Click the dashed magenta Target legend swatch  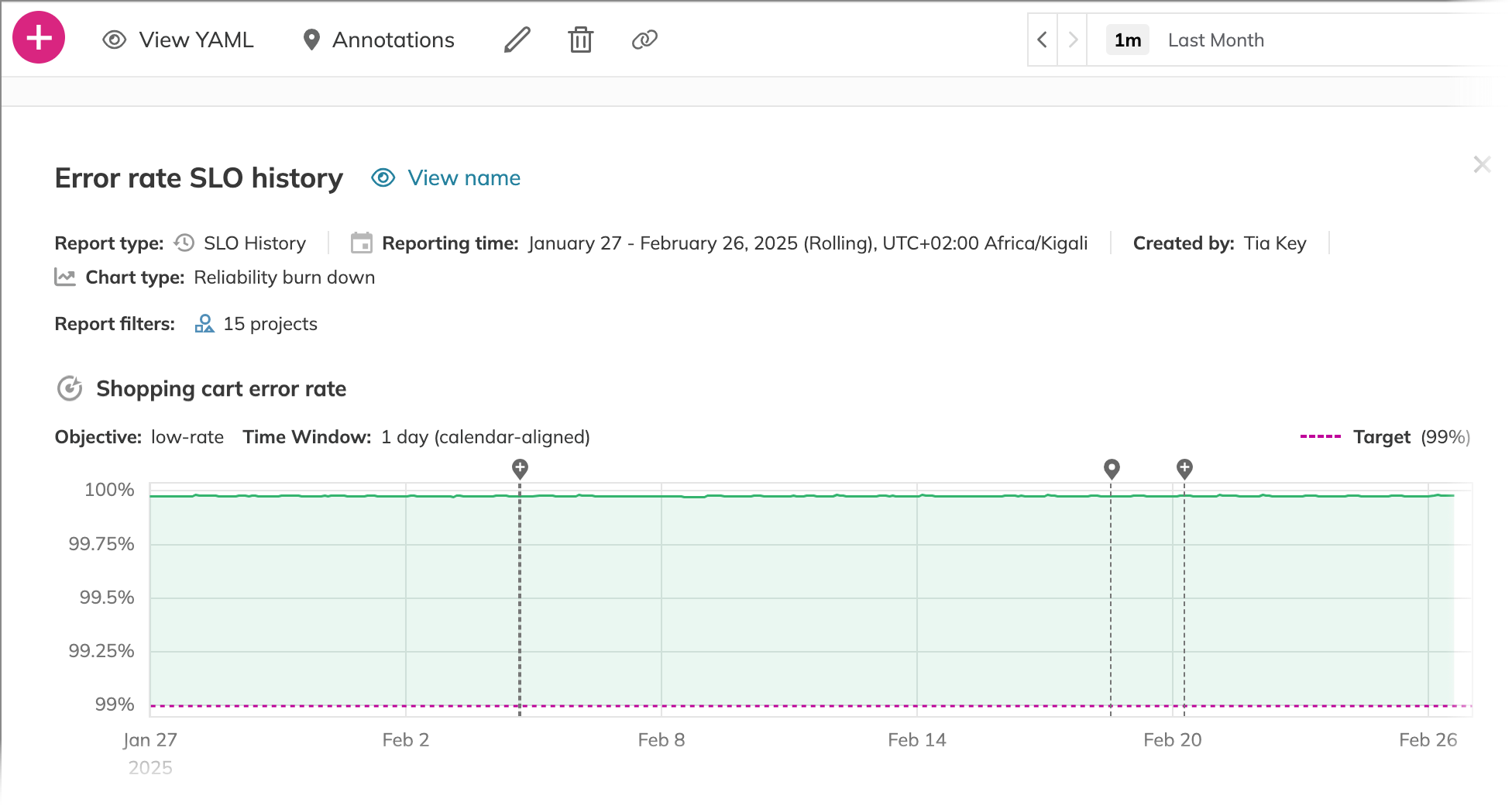coord(1321,437)
